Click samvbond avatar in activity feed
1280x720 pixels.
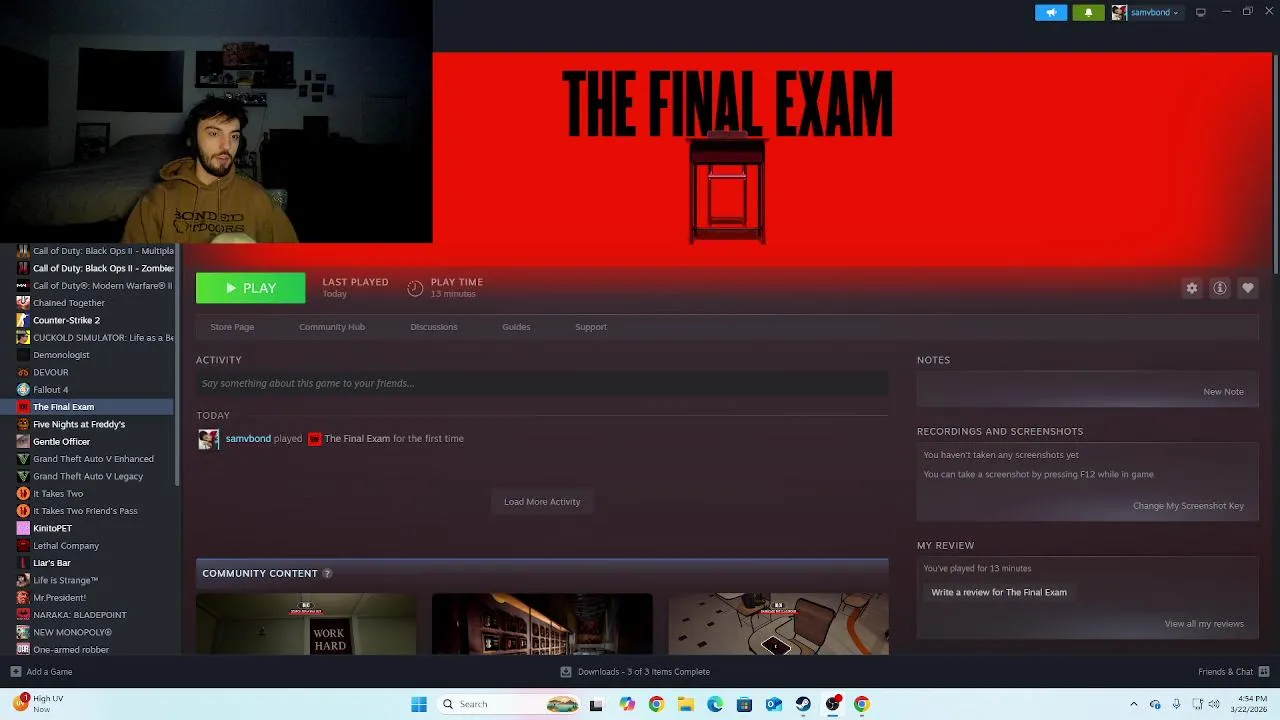[x=208, y=439]
